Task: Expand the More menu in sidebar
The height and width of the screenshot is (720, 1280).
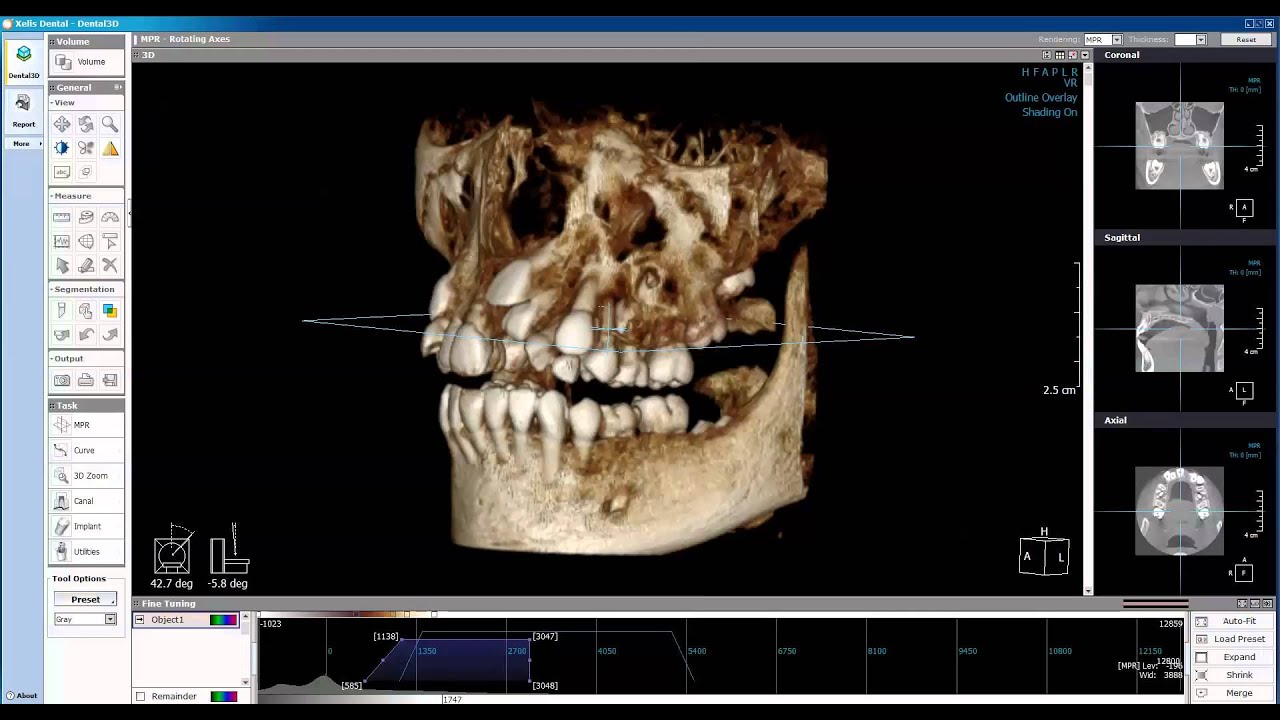Action: 24,144
